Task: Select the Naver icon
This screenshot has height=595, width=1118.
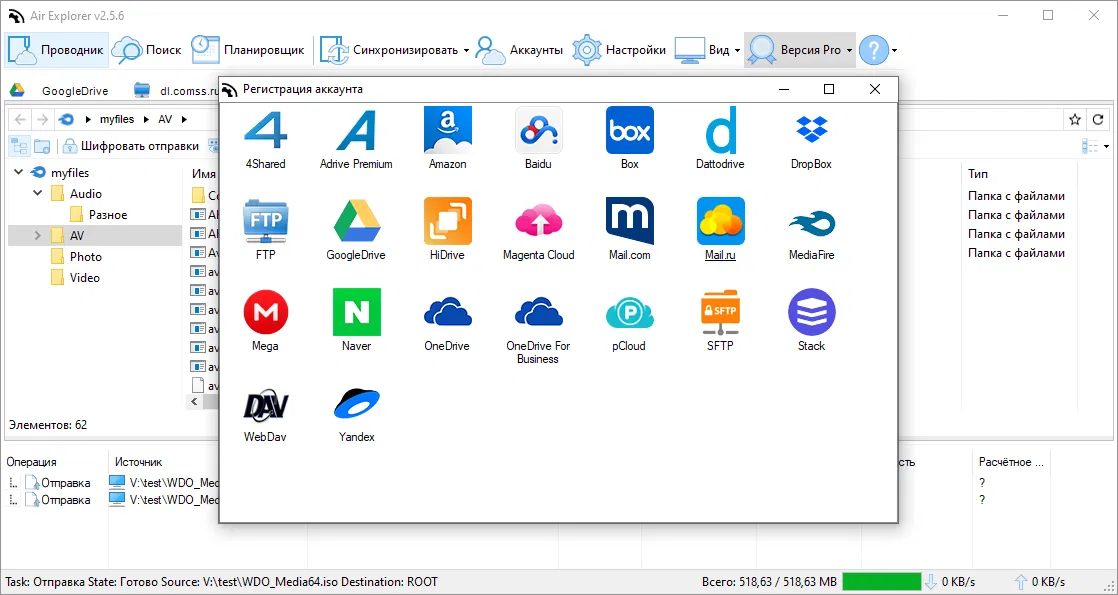Action: [x=356, y=312]
